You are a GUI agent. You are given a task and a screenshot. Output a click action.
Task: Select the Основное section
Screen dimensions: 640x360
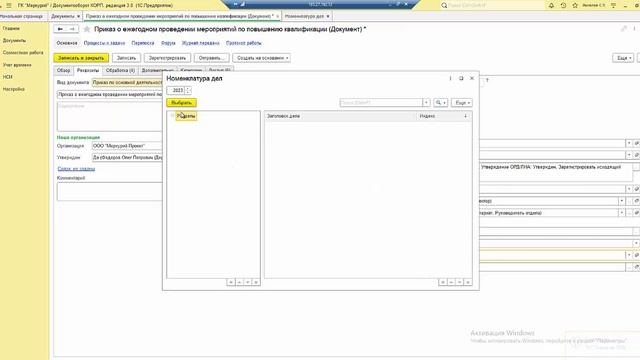point(67,43)
